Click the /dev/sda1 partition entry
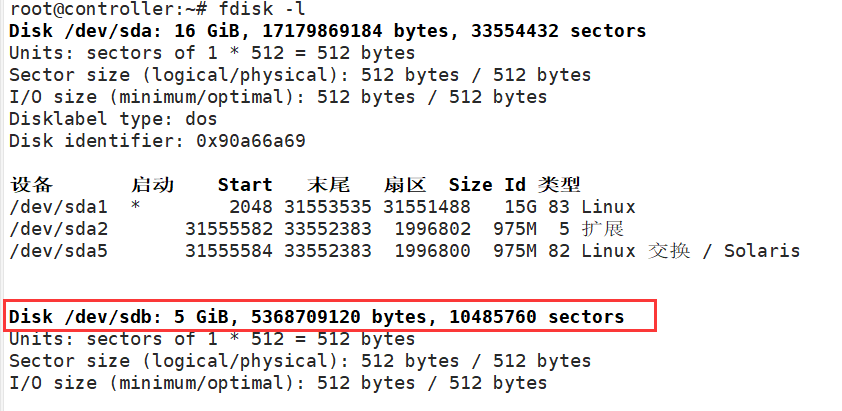Viewport: 842px width, 411px height. coord(58,207)
